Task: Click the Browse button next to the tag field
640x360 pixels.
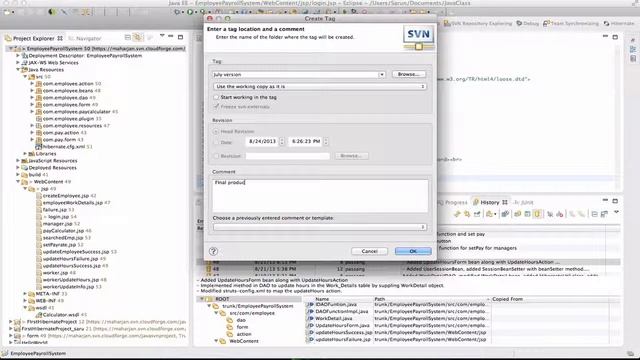Action: 409,74
